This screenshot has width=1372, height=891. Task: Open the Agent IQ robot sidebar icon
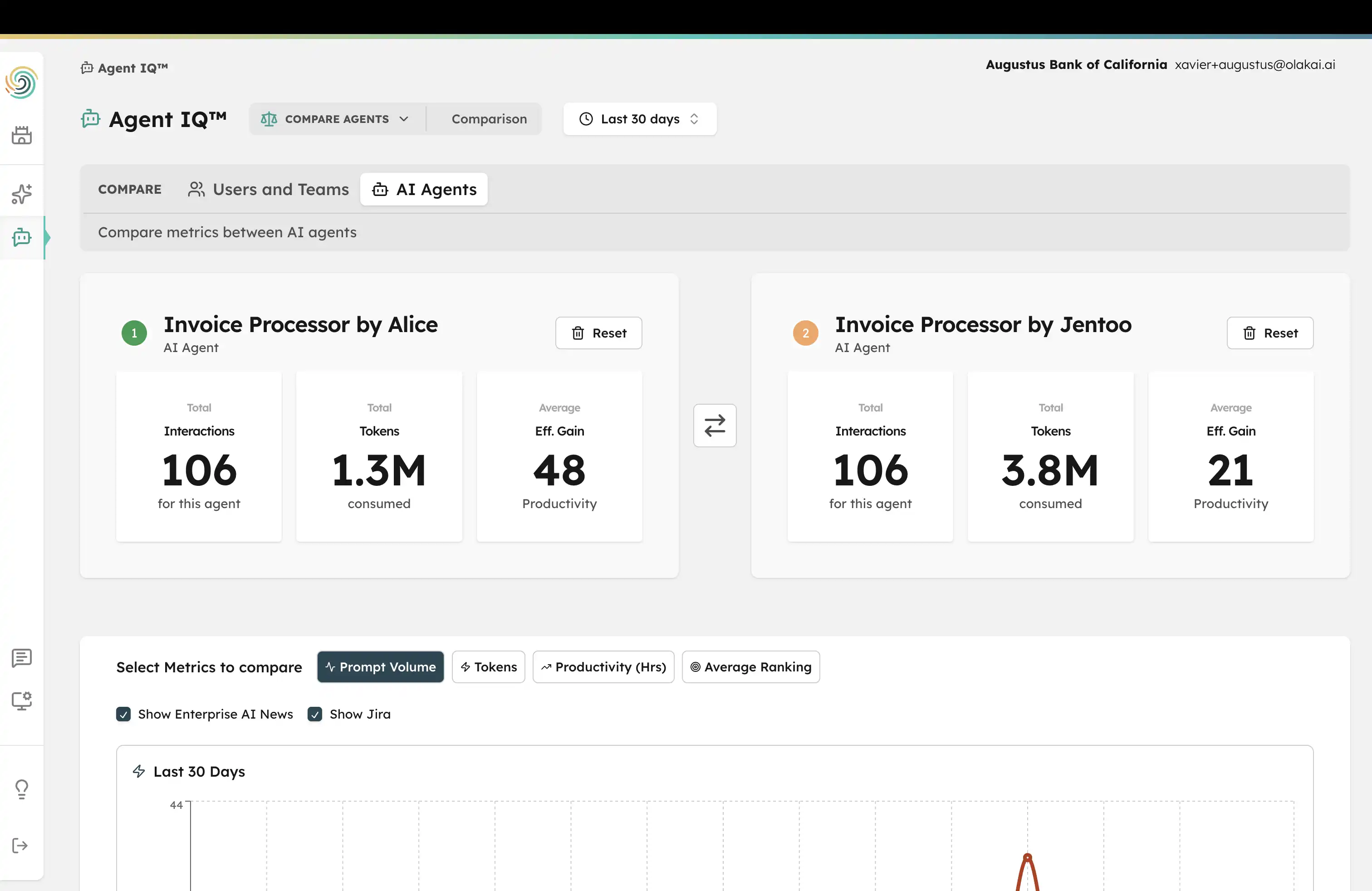click(21, 237)
